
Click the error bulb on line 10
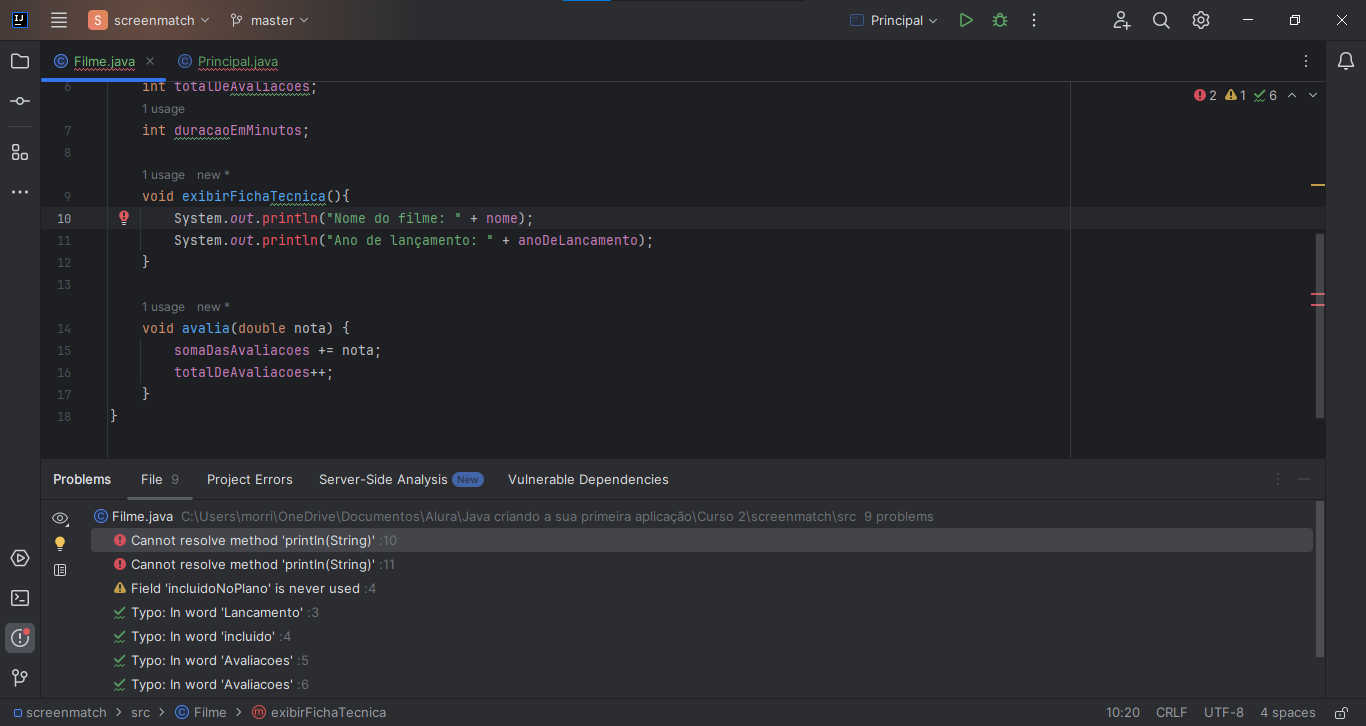click(x=124, y=217)
